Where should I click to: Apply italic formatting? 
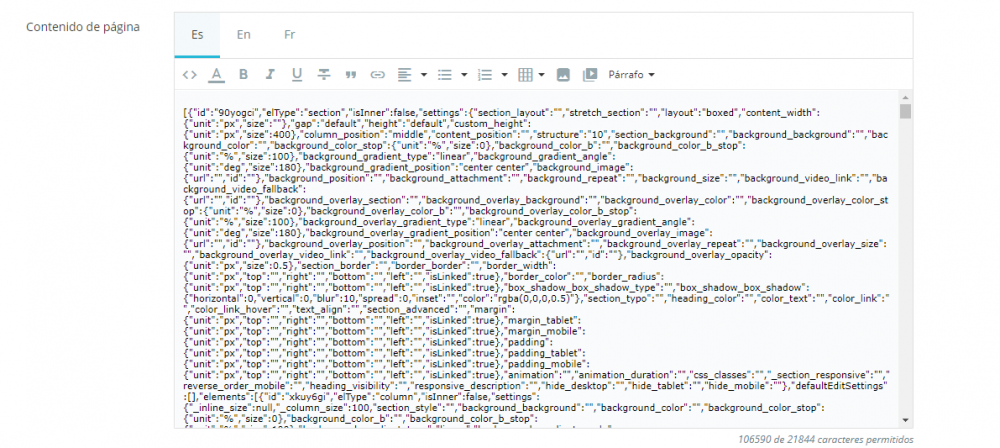click(270, 75)
